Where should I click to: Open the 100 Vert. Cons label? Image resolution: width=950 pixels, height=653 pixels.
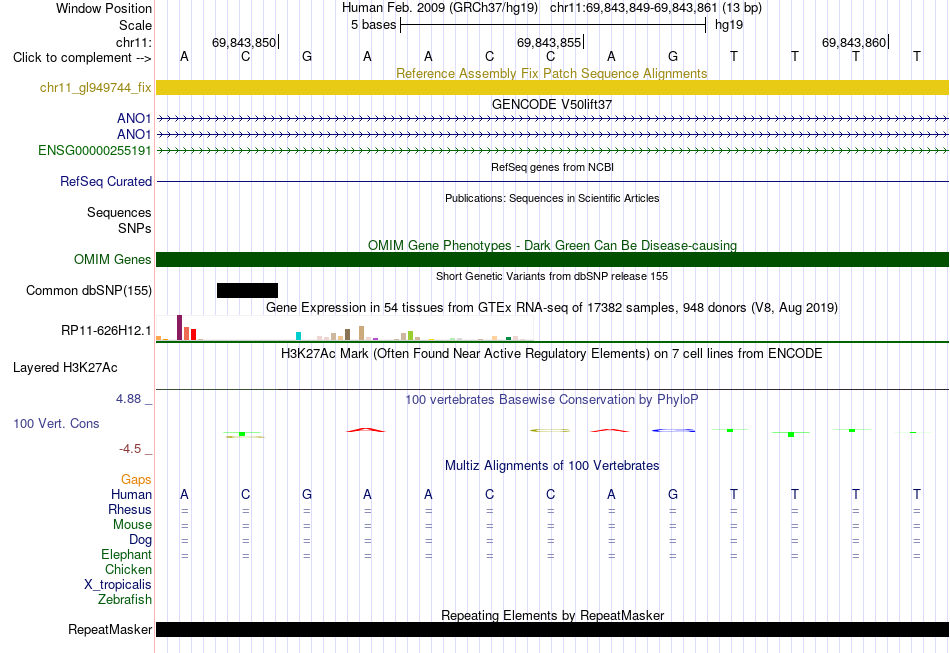click(x=56, y=423)
